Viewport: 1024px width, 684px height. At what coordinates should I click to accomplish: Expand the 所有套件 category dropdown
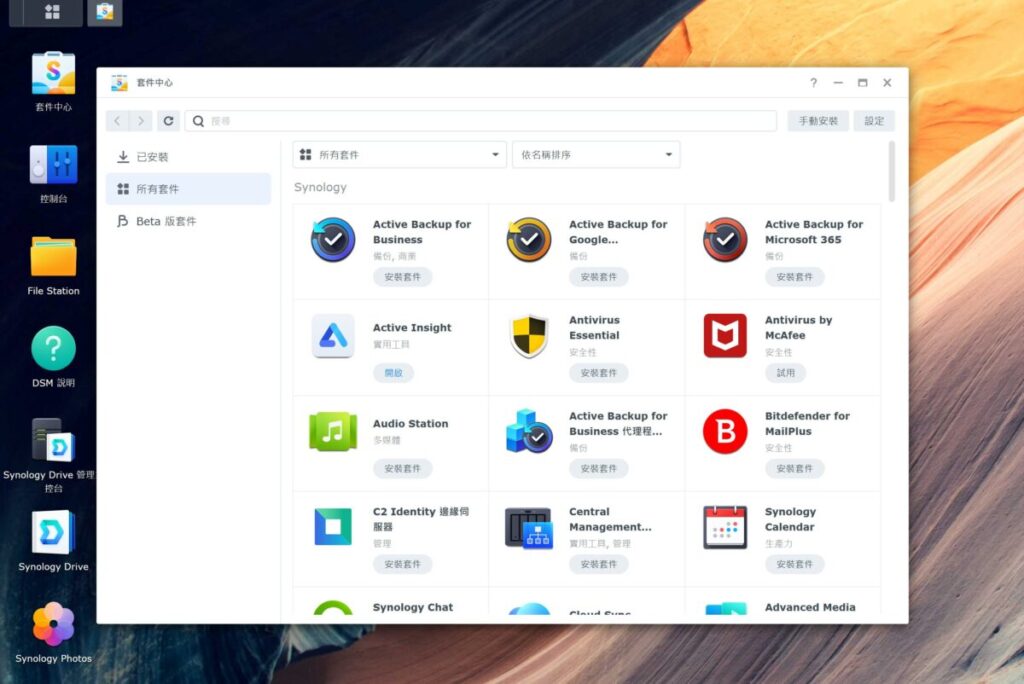click(400, 155)
